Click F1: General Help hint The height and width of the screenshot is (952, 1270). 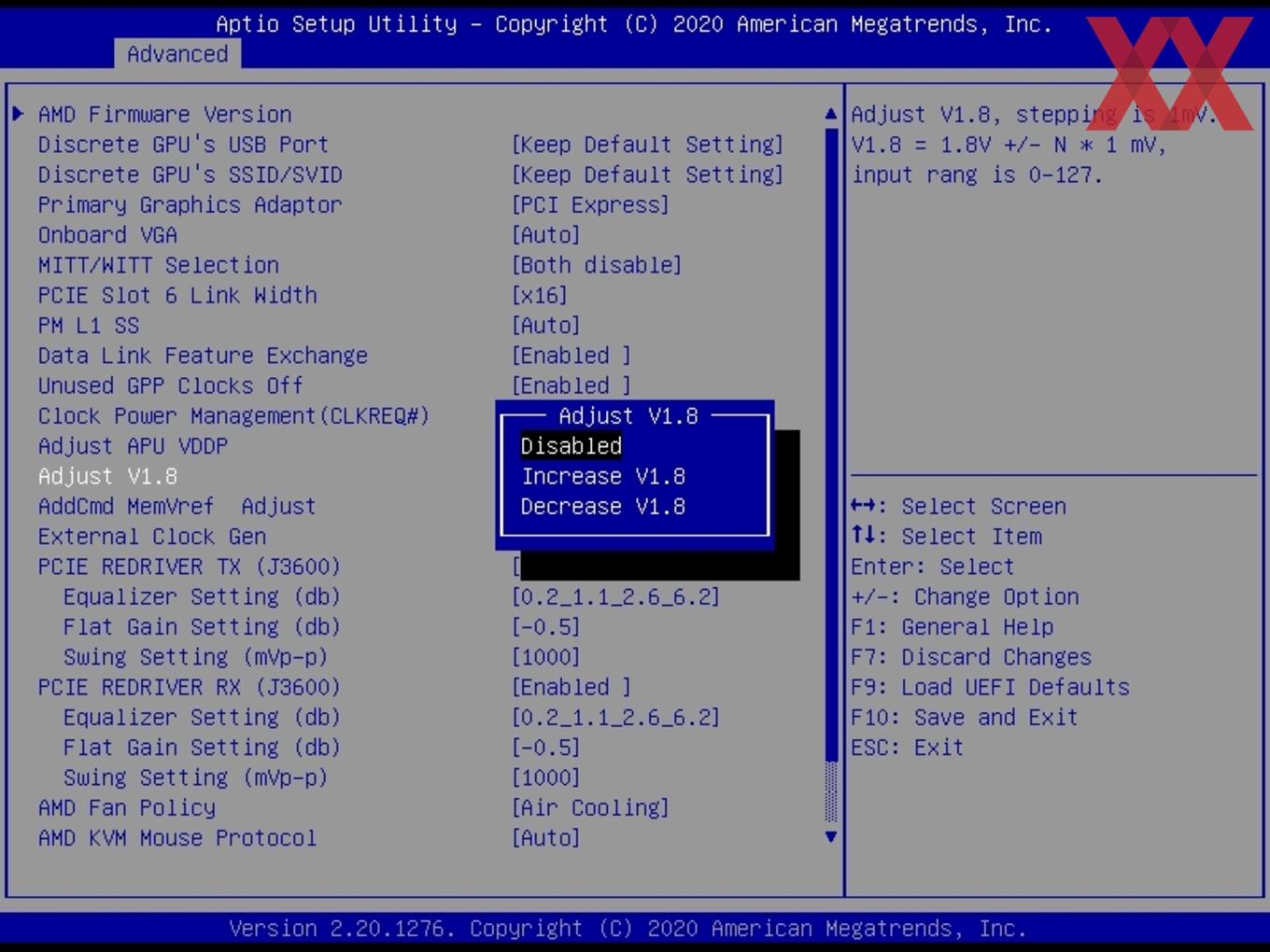[952, 627]
